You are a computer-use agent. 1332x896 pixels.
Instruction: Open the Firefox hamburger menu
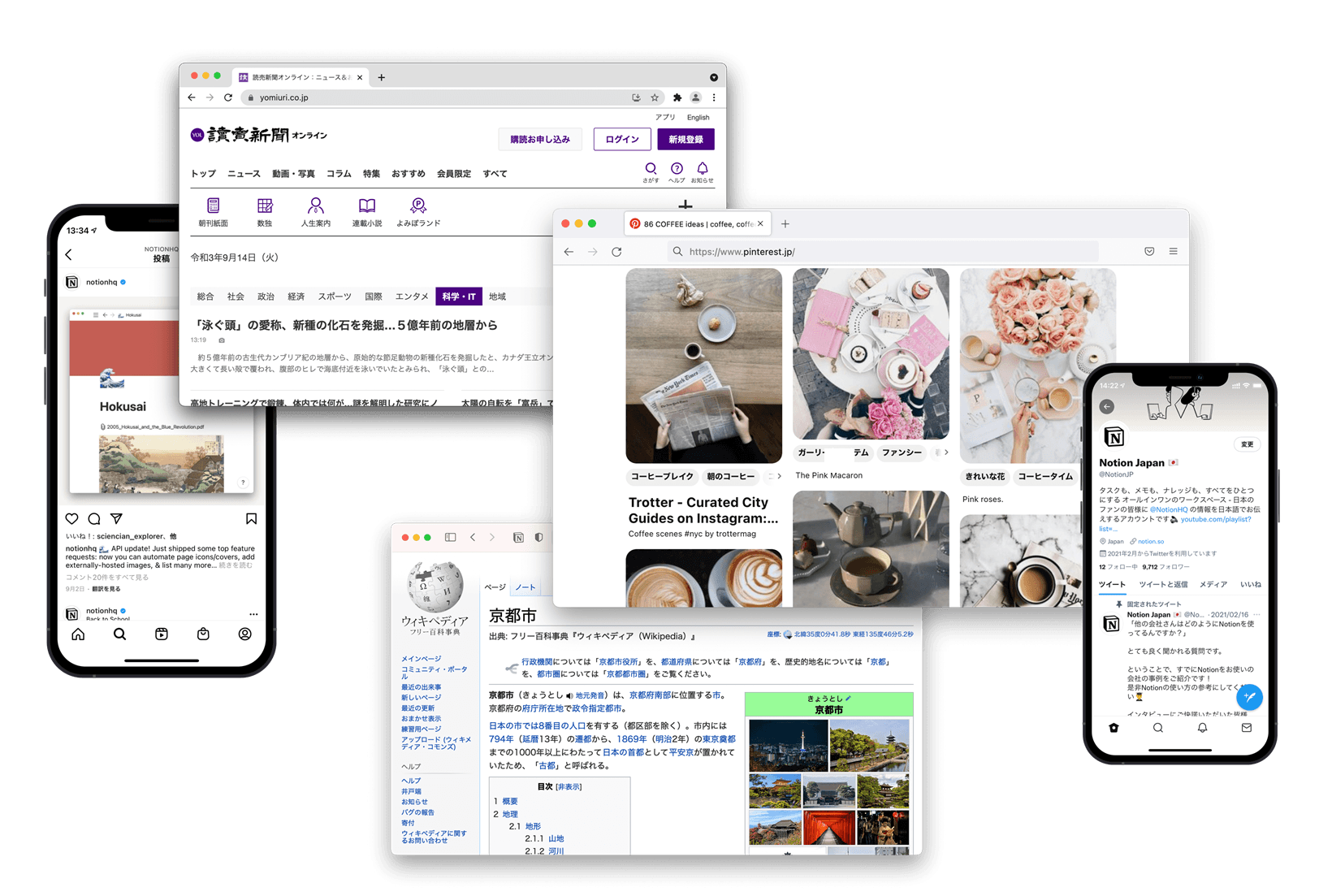(x=1174, y=251)
